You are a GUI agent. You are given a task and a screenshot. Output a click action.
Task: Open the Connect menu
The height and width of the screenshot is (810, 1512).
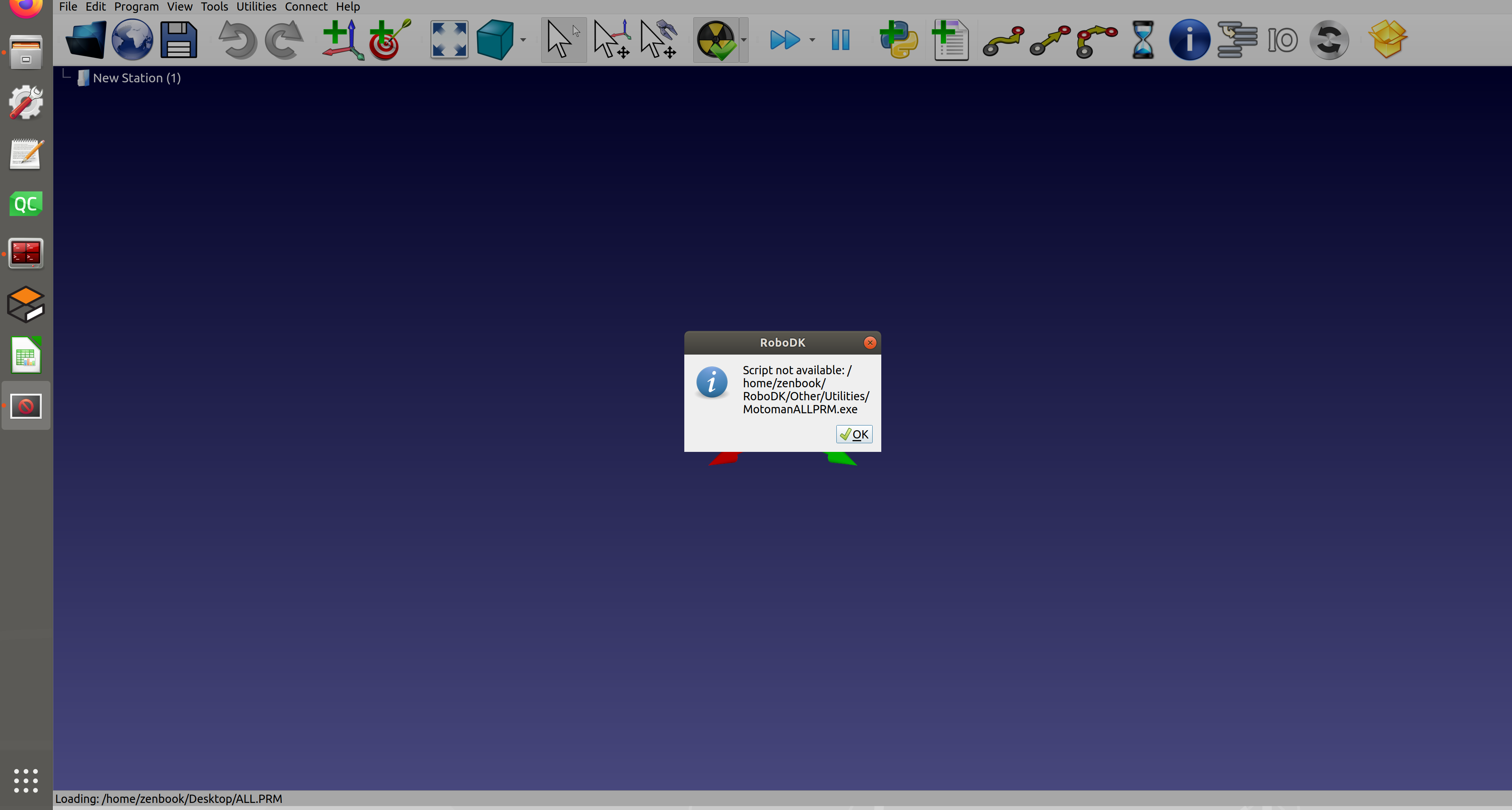[x=306, y=6]
